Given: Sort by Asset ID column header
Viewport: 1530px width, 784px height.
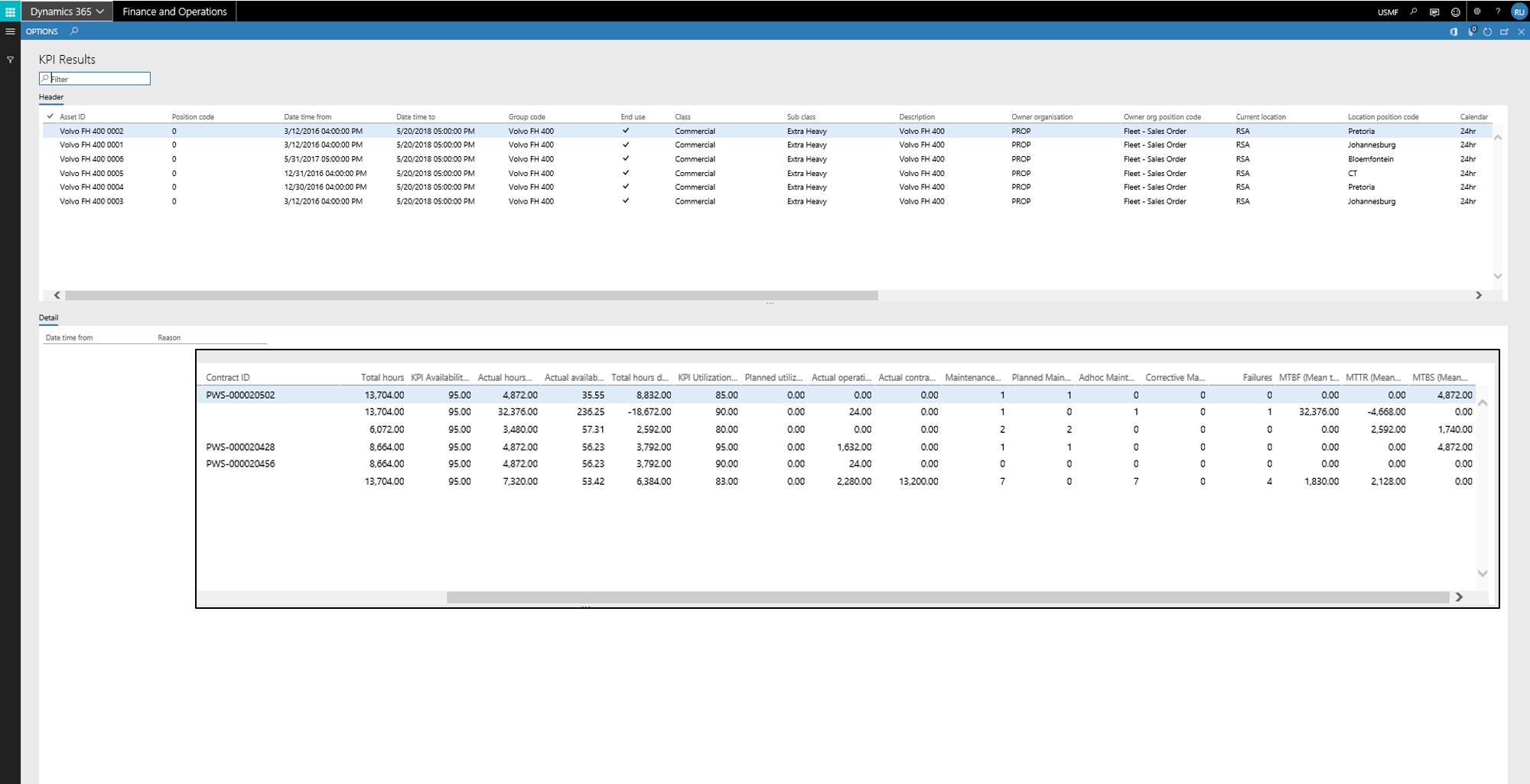Looking at the screenshot, I should (x=73, y=117).
